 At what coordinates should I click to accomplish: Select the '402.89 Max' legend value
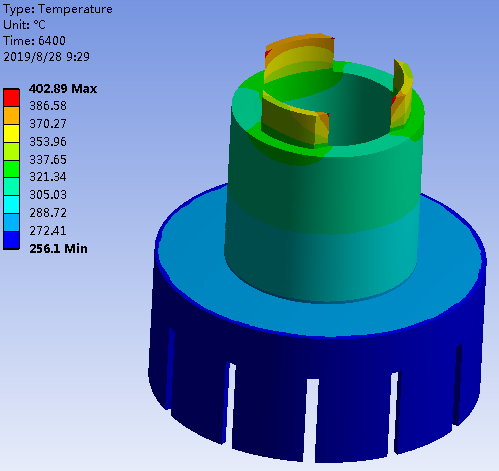[x=63, y=89]
